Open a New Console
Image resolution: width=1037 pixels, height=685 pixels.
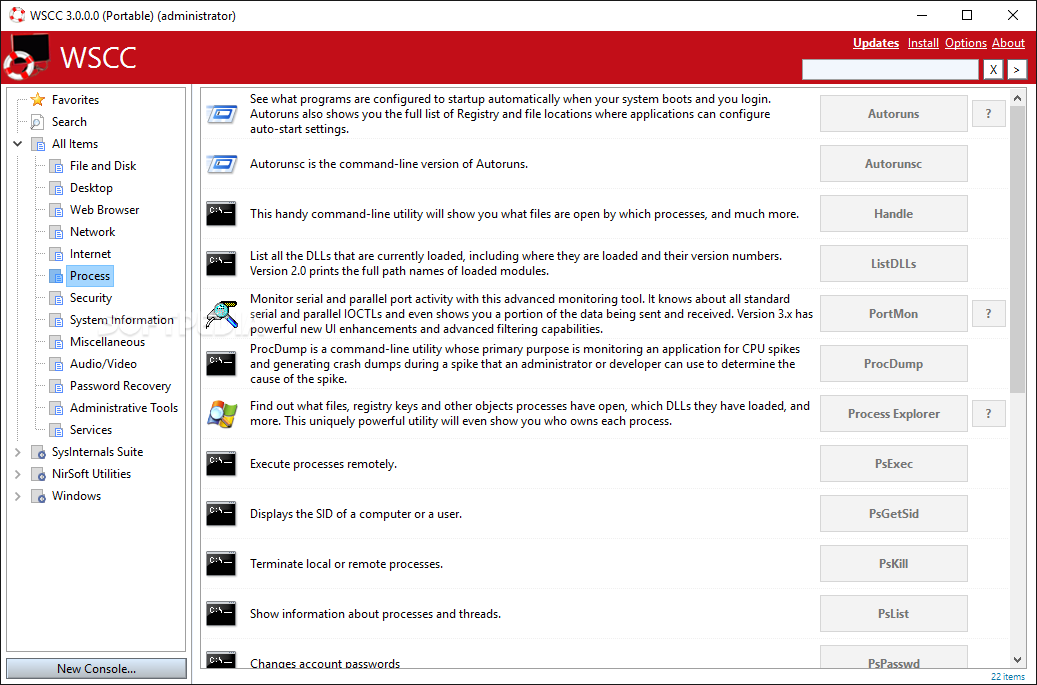pos(97,668)
